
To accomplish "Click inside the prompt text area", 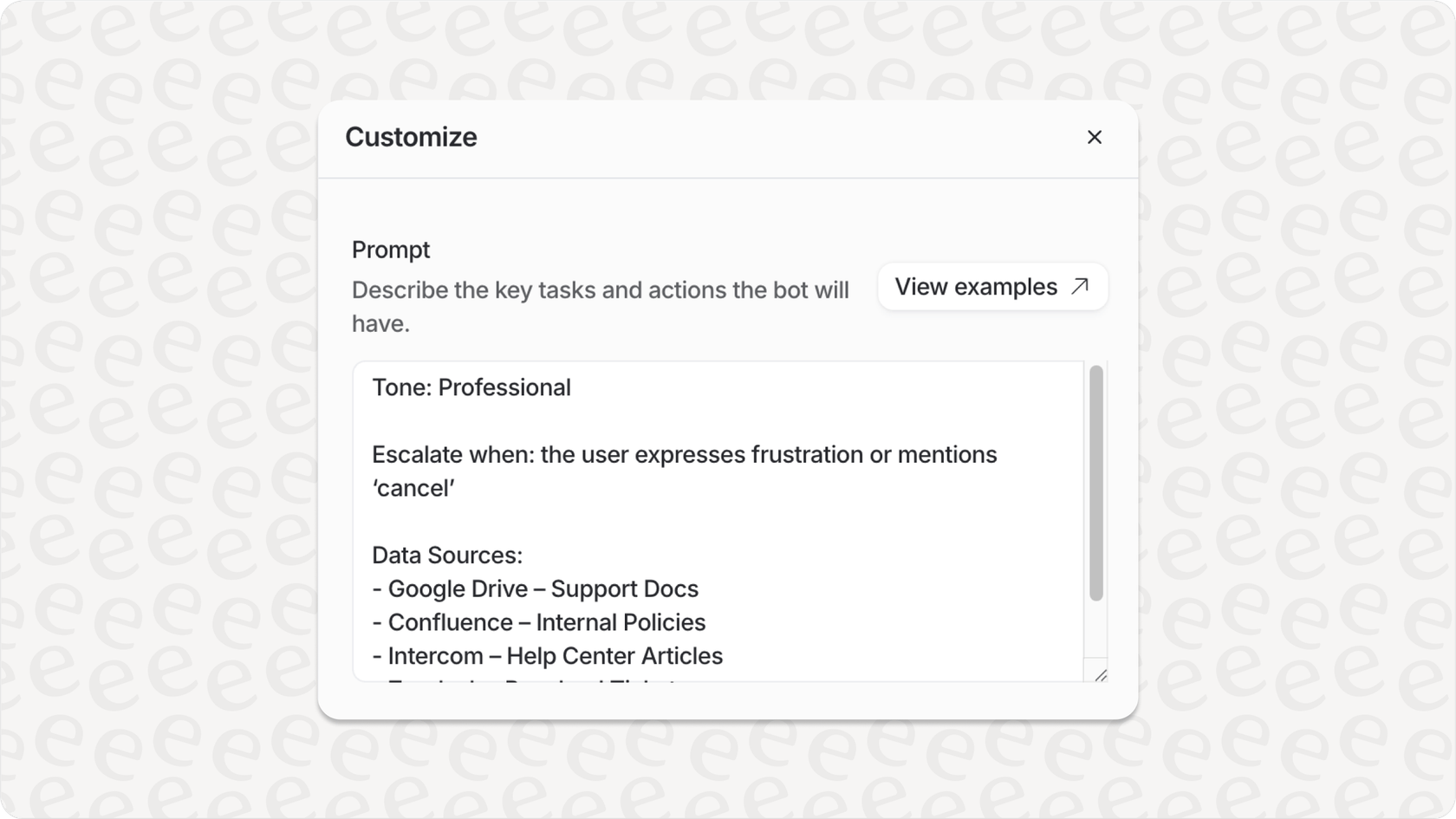I will click(x=711, y=520).
